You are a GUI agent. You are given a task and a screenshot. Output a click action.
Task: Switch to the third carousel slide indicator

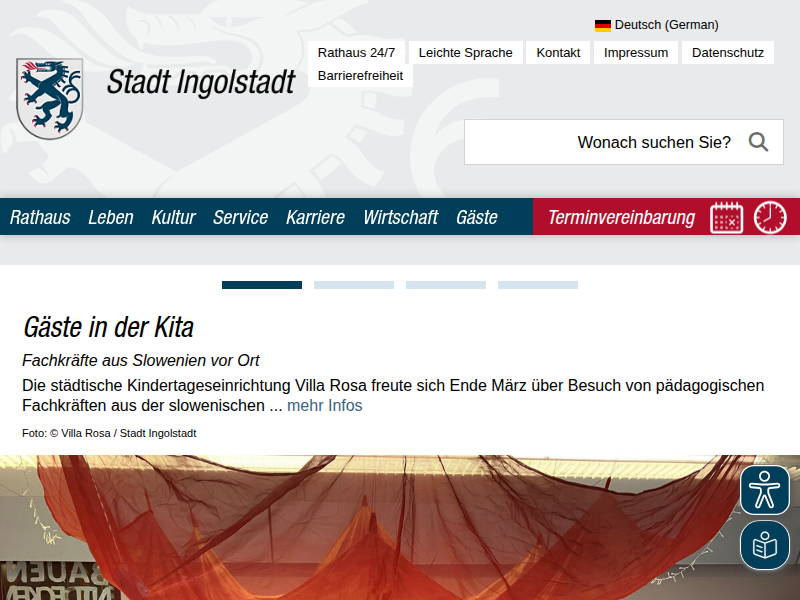446,285
